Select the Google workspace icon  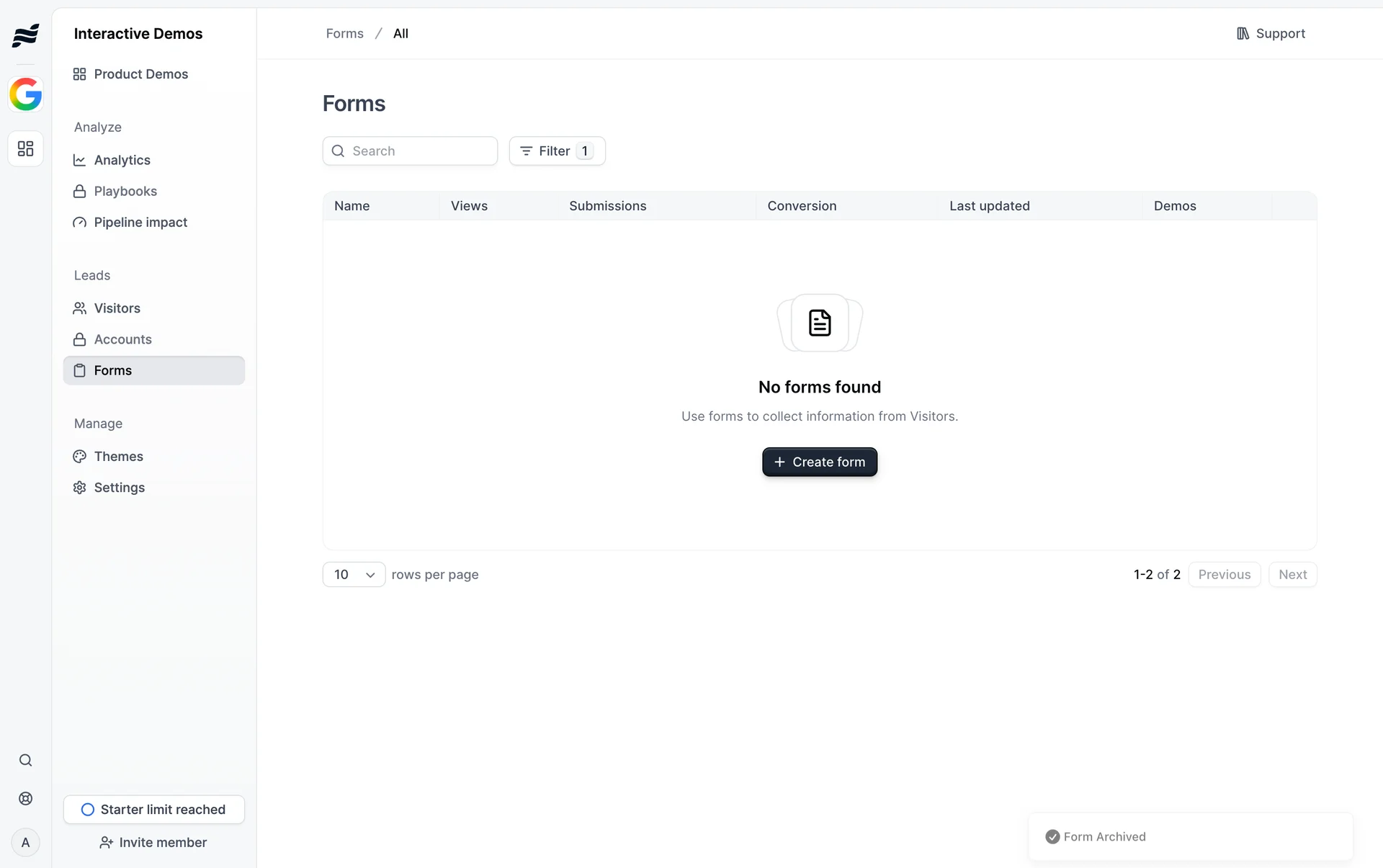25,94
